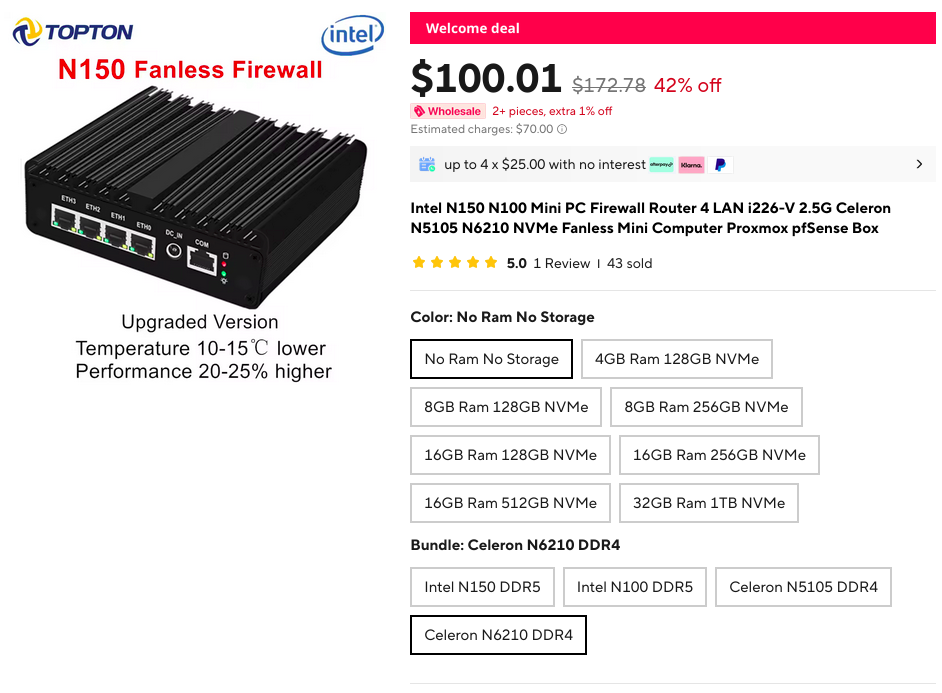Click the estimated charges info icon
Screen dimensions: 942x693
(x=562, y=129)
